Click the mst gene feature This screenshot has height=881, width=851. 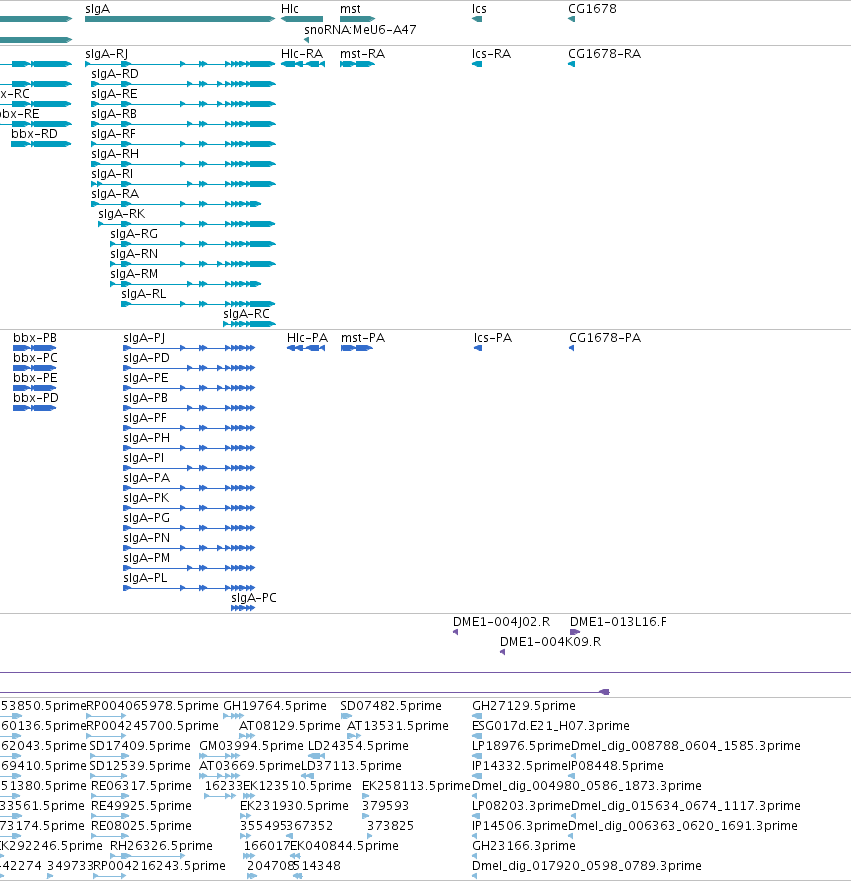[357, 19]
